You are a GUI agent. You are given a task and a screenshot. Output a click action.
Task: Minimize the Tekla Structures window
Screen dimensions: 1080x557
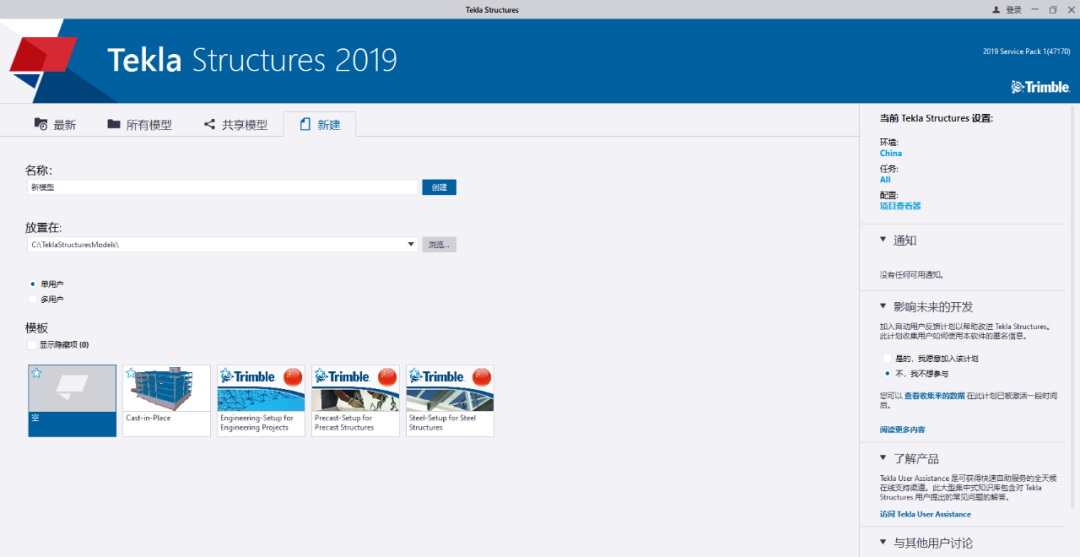(1035, 10)
